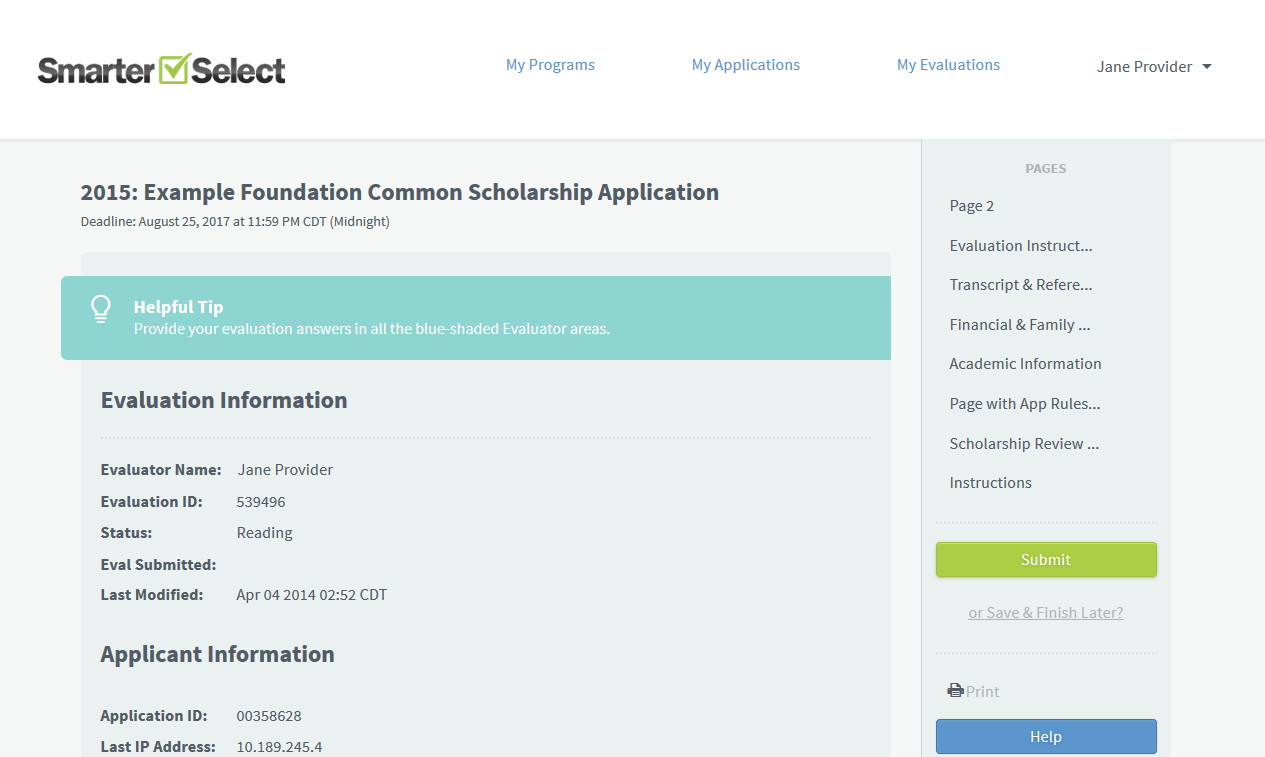Click the blue Help button
The height and width of the screenshot is (757, 1265).
pos(1045,736)
